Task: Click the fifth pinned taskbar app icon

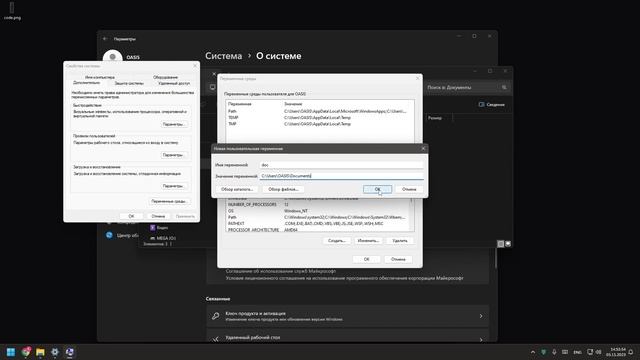Action: [69, 352]
